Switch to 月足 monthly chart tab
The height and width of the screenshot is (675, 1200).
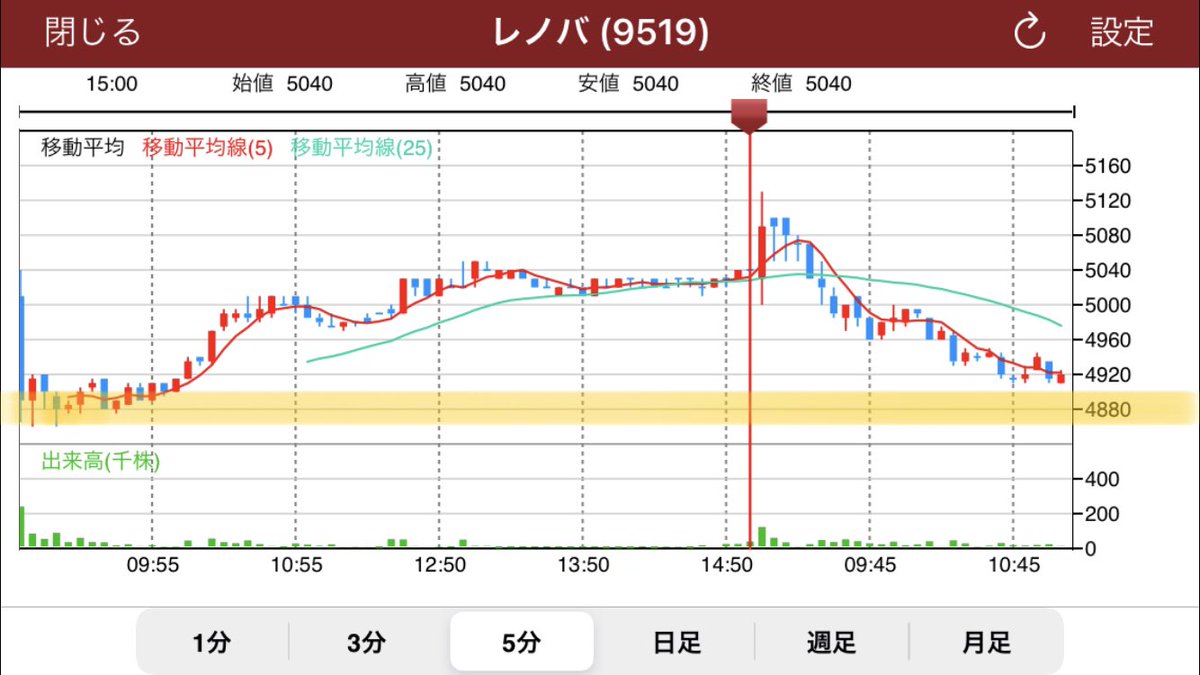click(x=986, y=643)
